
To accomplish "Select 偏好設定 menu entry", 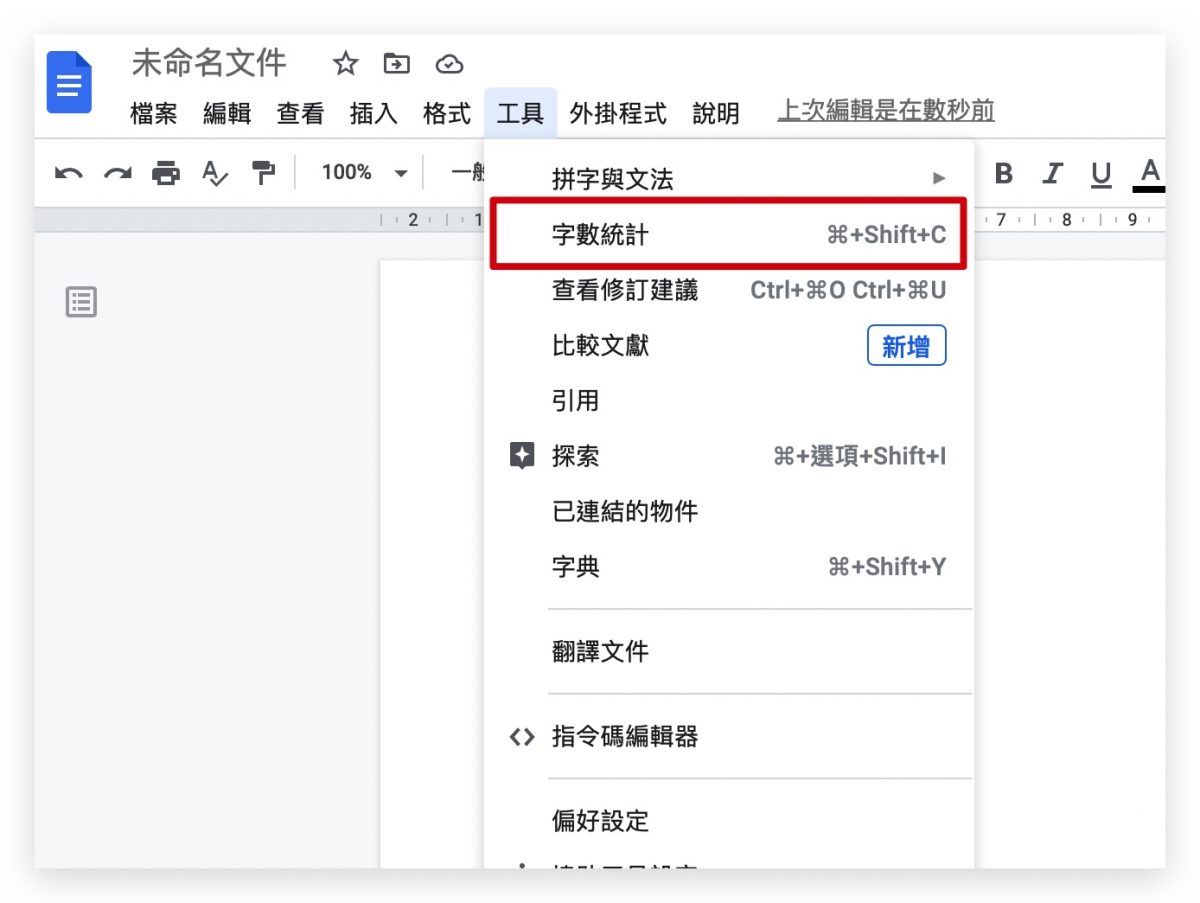I will (x=729, y=822).
